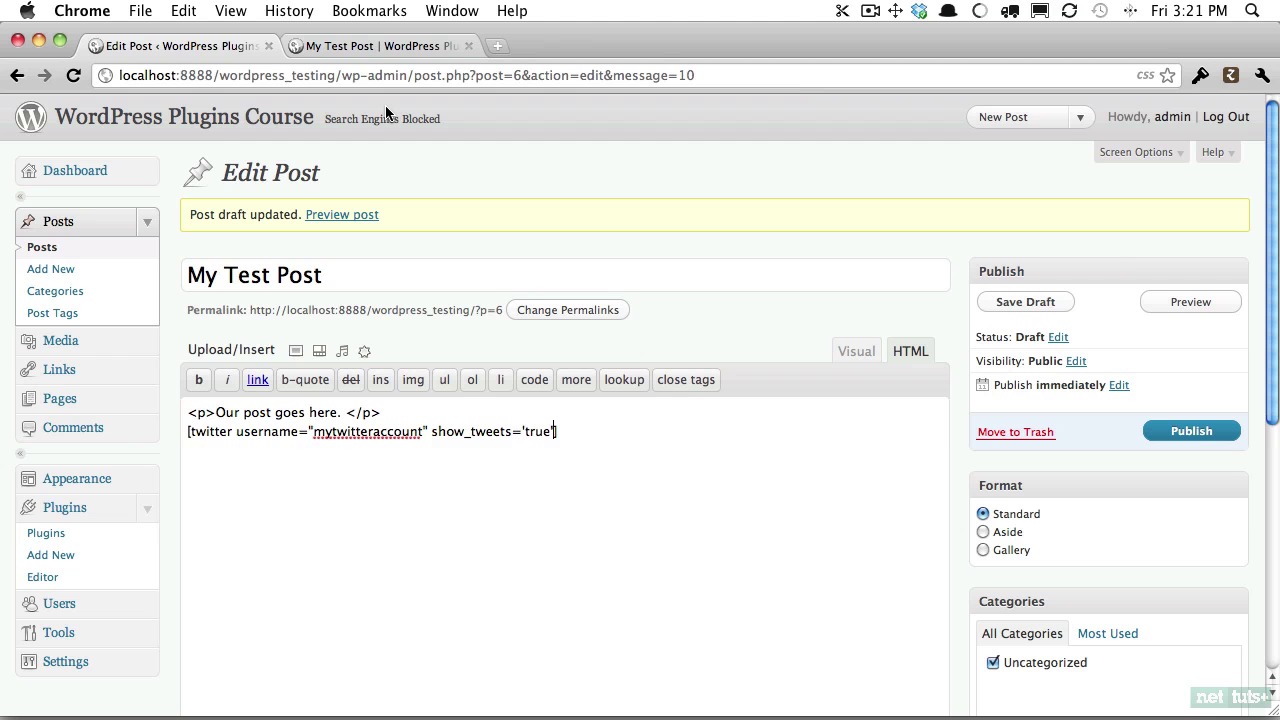
Task: Open the History menu
Action: (x=289, y=11)
